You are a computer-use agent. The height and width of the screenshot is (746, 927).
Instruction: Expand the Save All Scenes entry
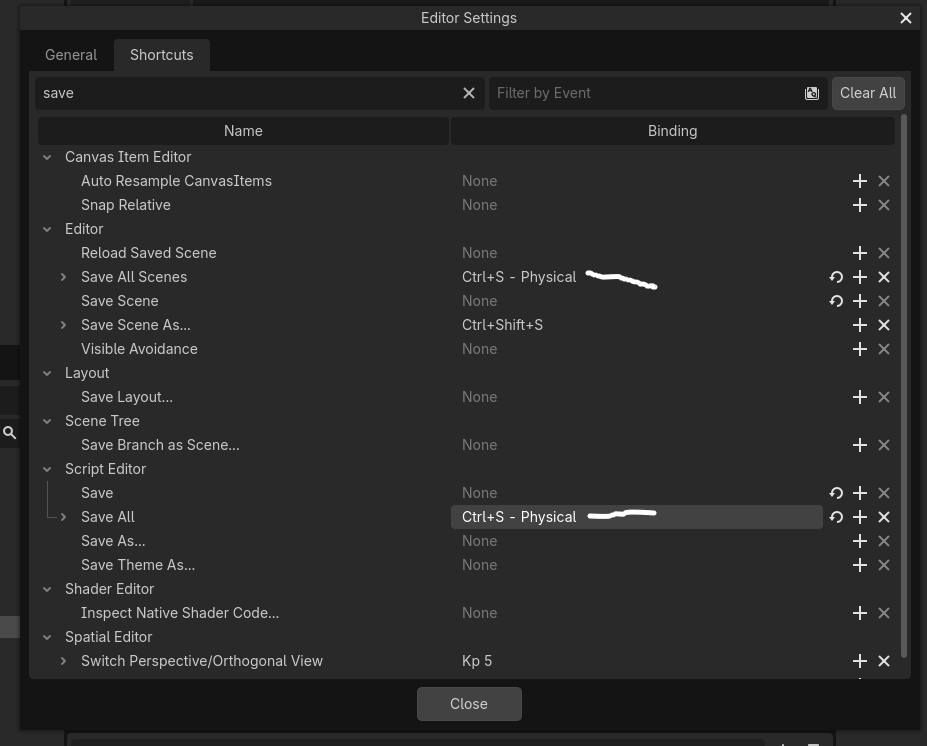(63, 277)
